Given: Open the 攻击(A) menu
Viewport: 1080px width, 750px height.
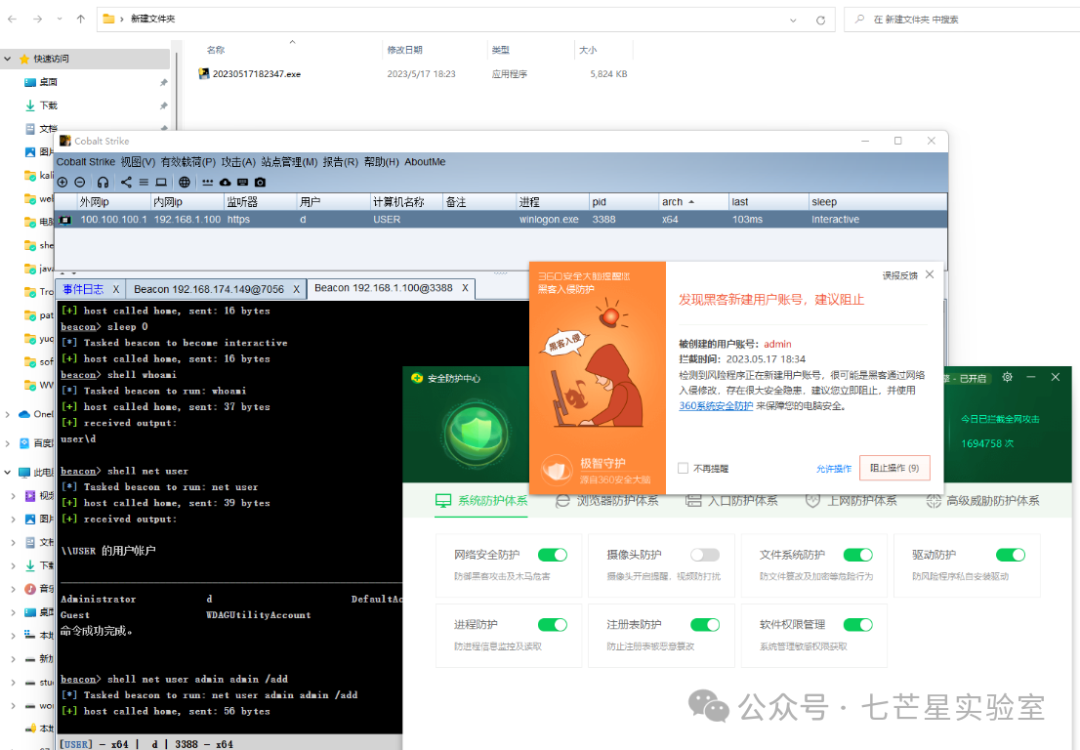Looking at the screenshot, I should [x=238, y=162].
